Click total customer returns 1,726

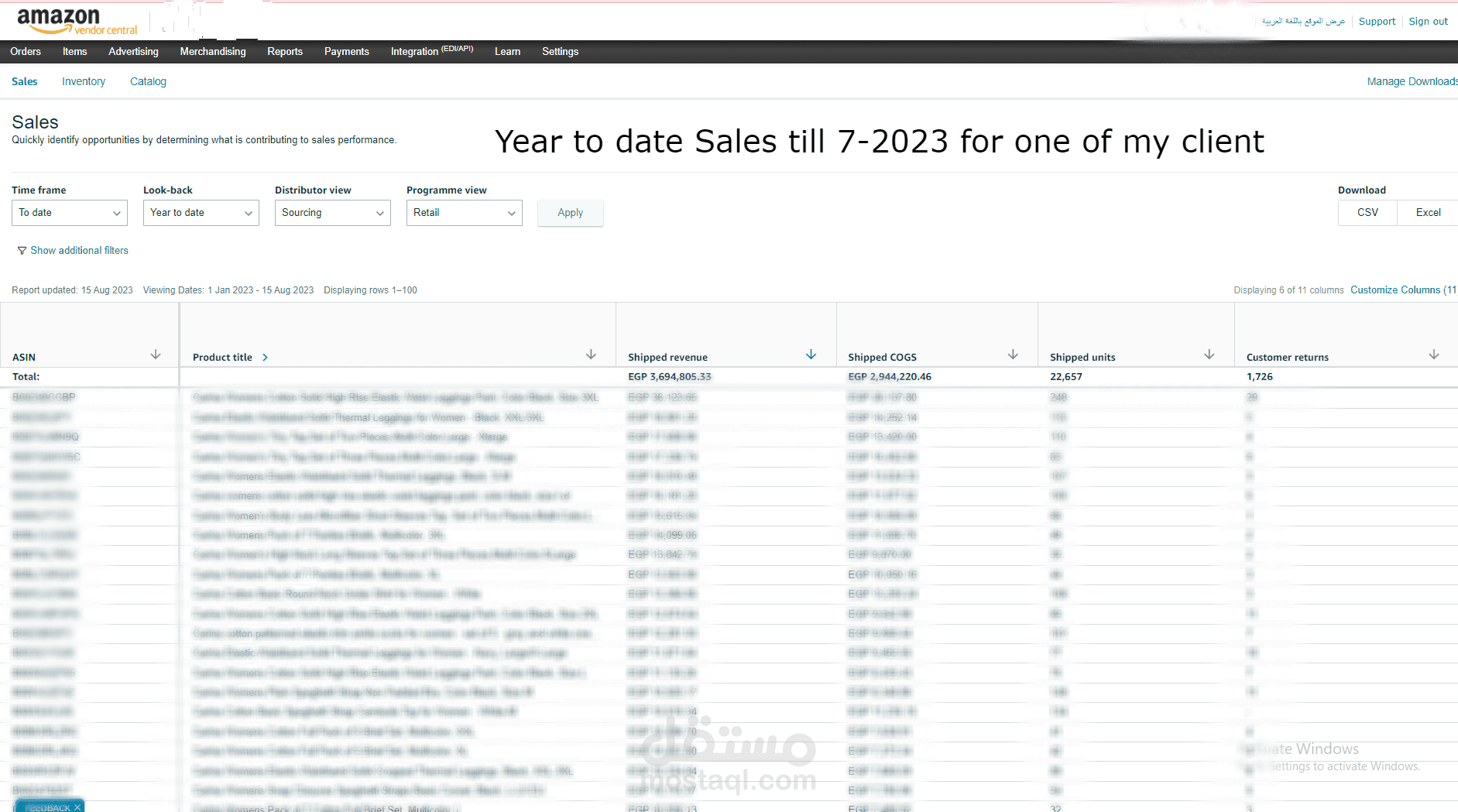point(1260,377)
